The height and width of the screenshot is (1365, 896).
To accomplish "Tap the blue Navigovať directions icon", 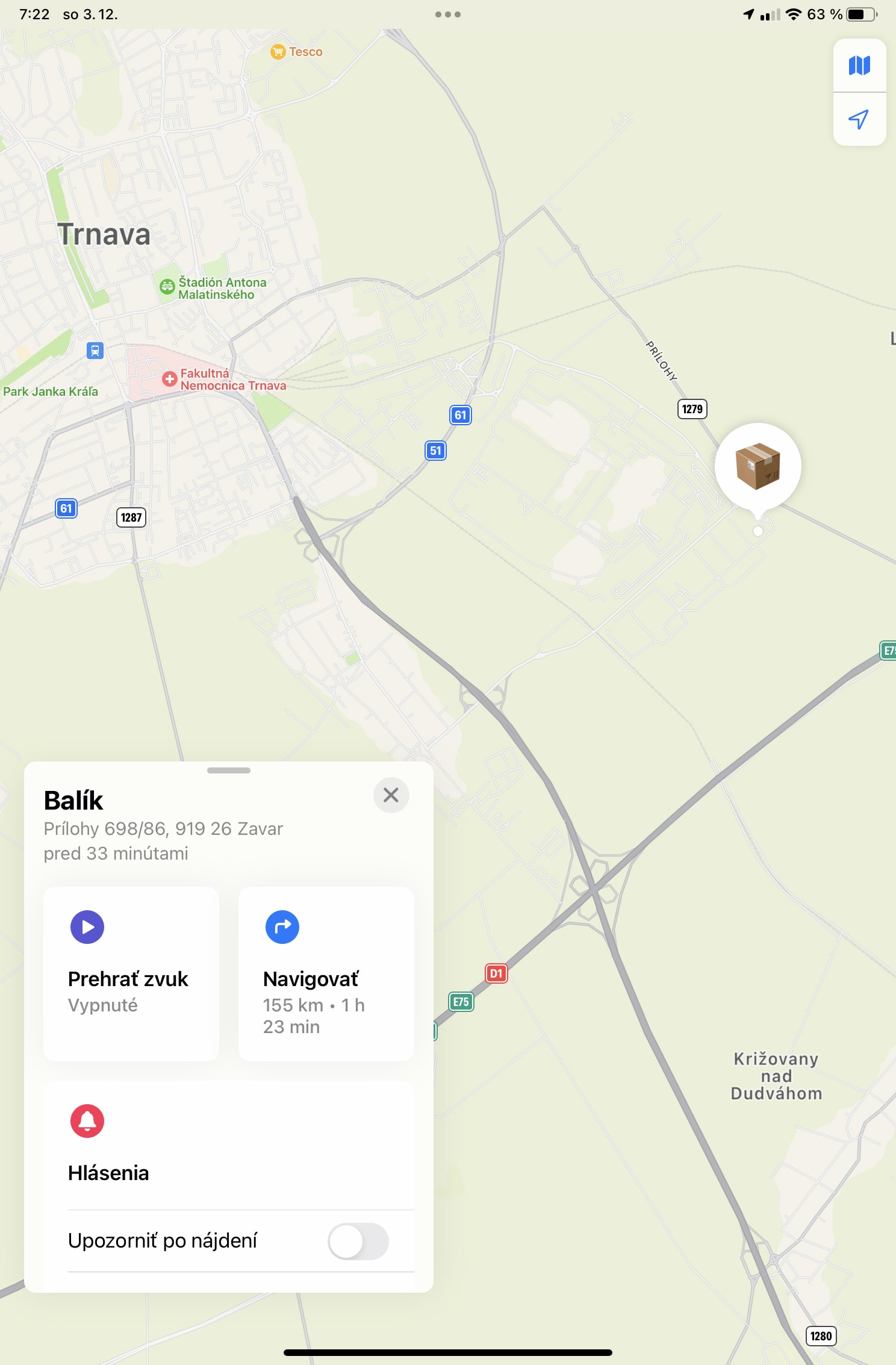I will pyautogui.click(x=282, y=927).
